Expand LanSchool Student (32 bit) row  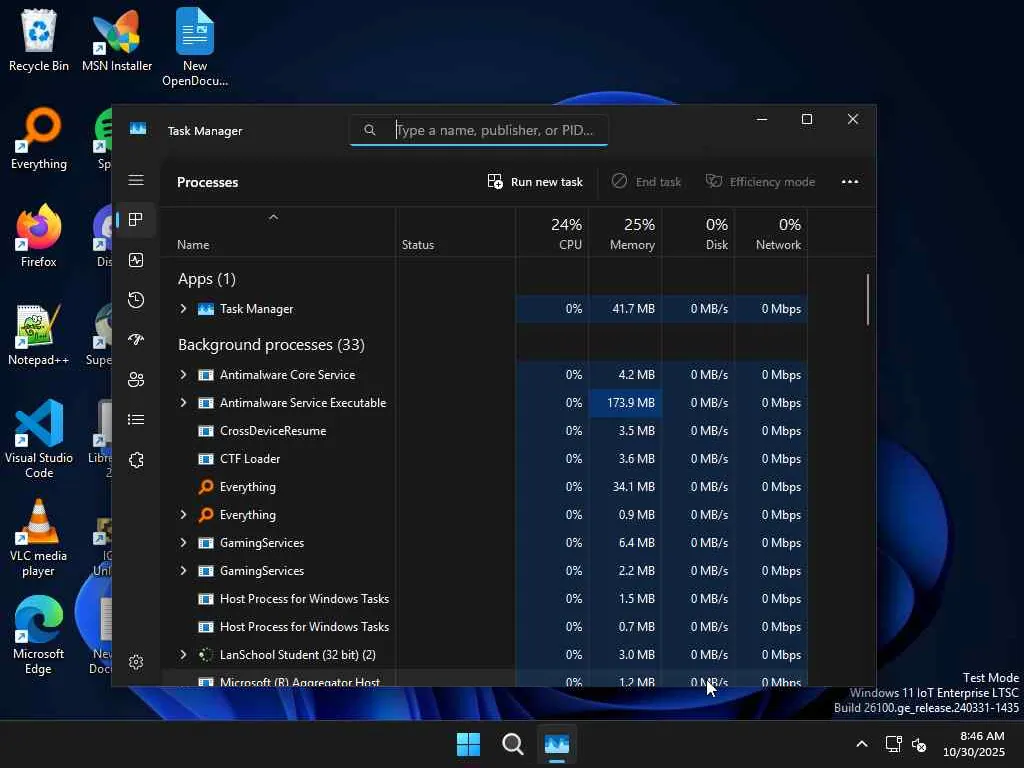[184, 654]
